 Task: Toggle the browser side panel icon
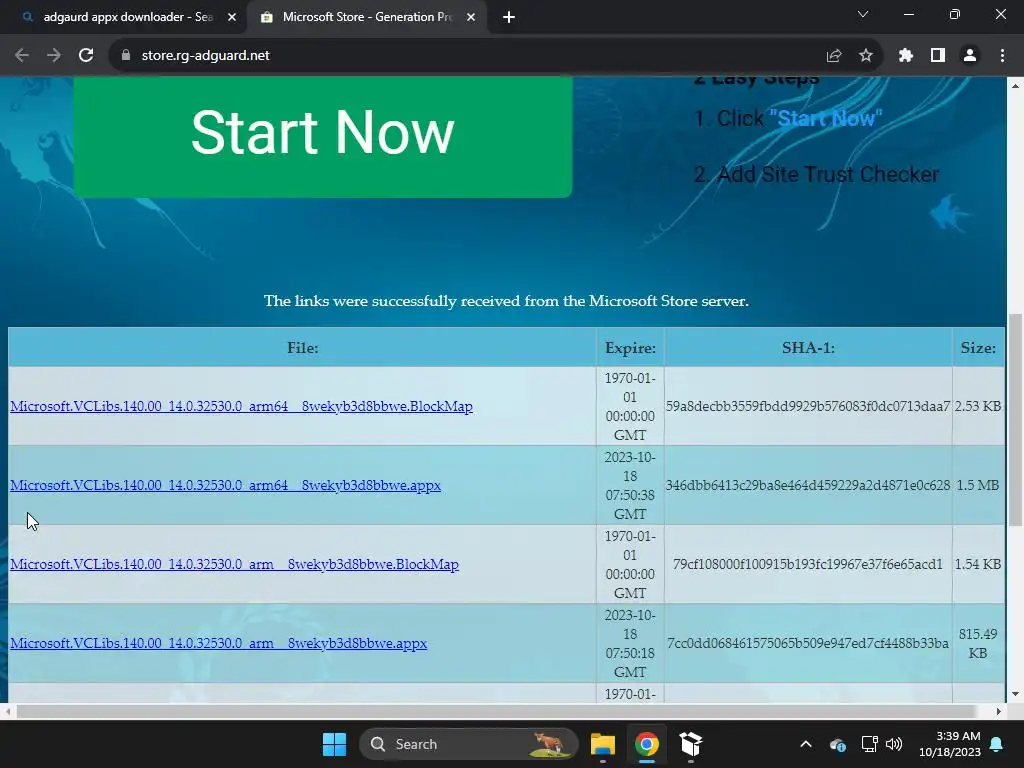938,56
